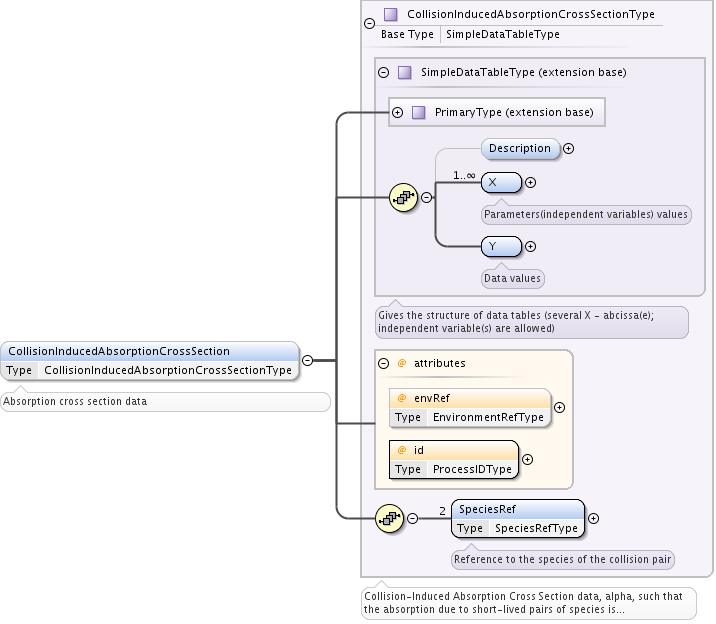
Task: Collapse the X/Y sequence compositor
Action: point(426,198)
